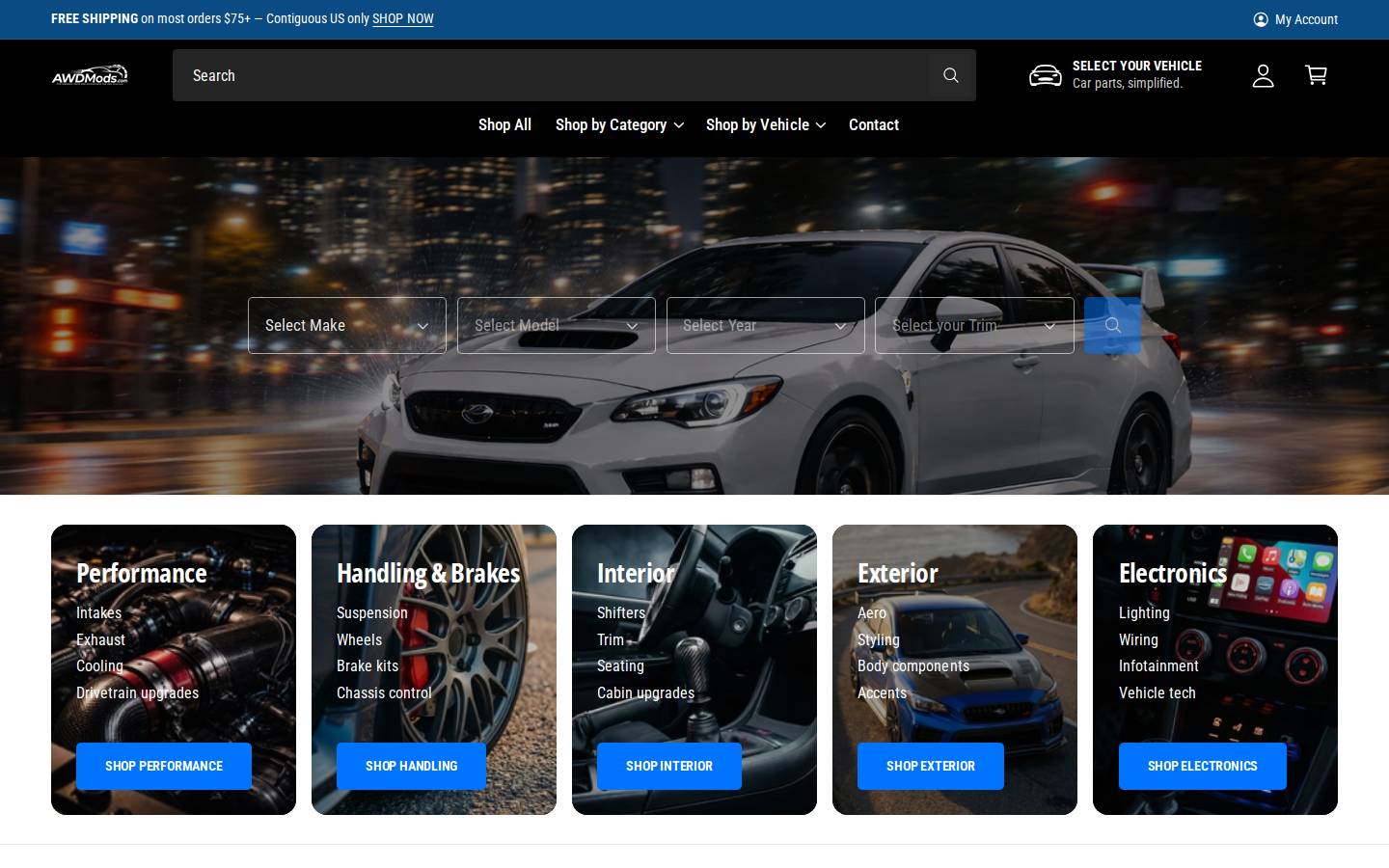Click SELECT YOUR VEHICLE text
This screenshot has height=868, width=1389.
tap(1137, 66)
